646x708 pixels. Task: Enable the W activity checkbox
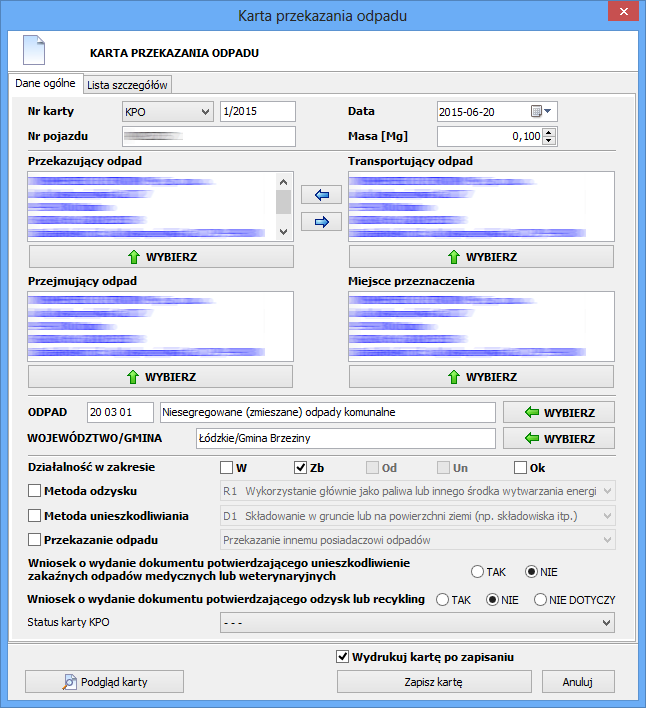click(227, 467)
